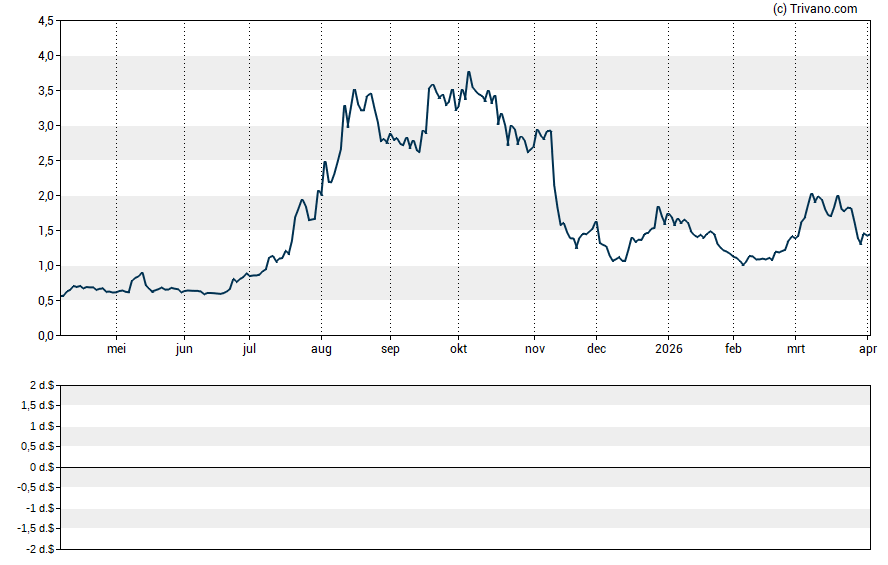Click the 'mrt' x-axis label
888x565 pixels.
pyautogui.click(x=796, y=350)
